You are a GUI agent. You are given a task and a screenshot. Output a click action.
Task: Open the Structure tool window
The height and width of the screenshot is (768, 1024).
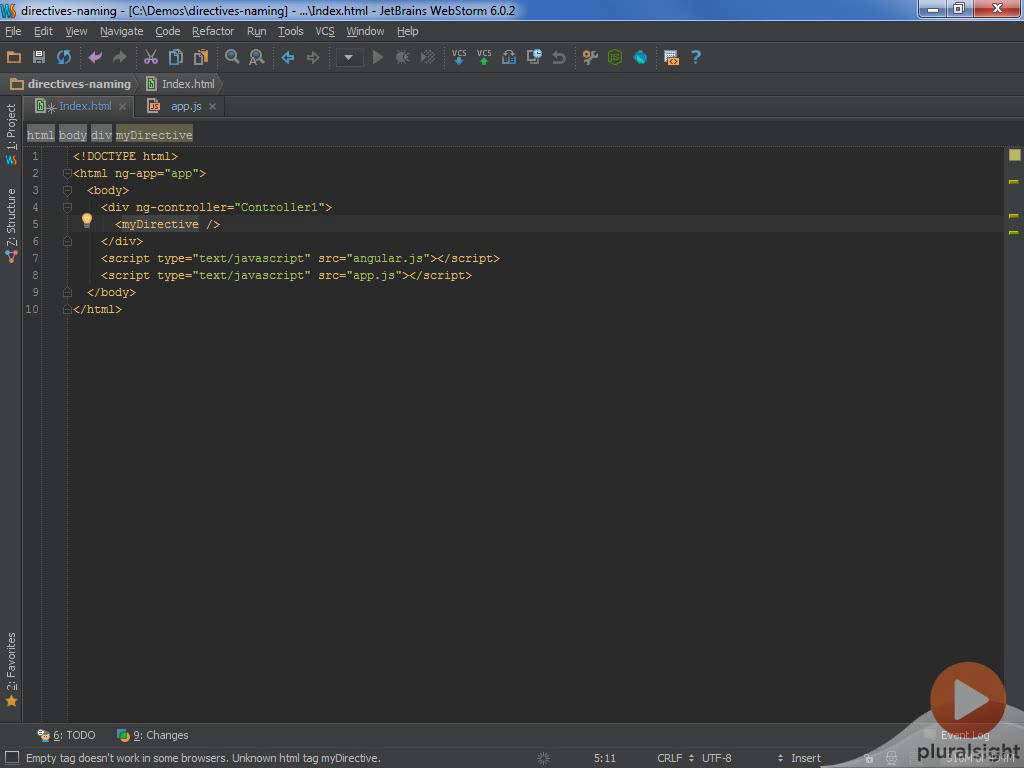pos(11,225)
